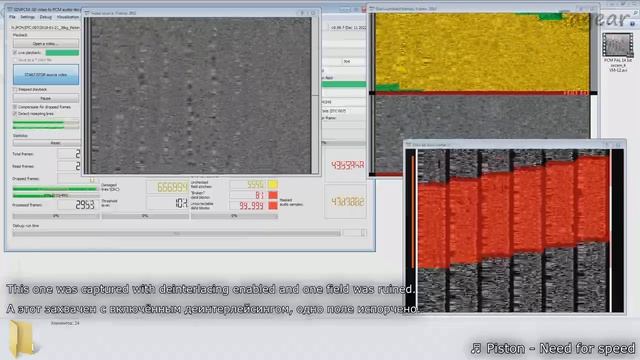Viewport: 640px width, 360px height.
Task: Click the main decoder window title icon
Action: click(x=10, y=9)
